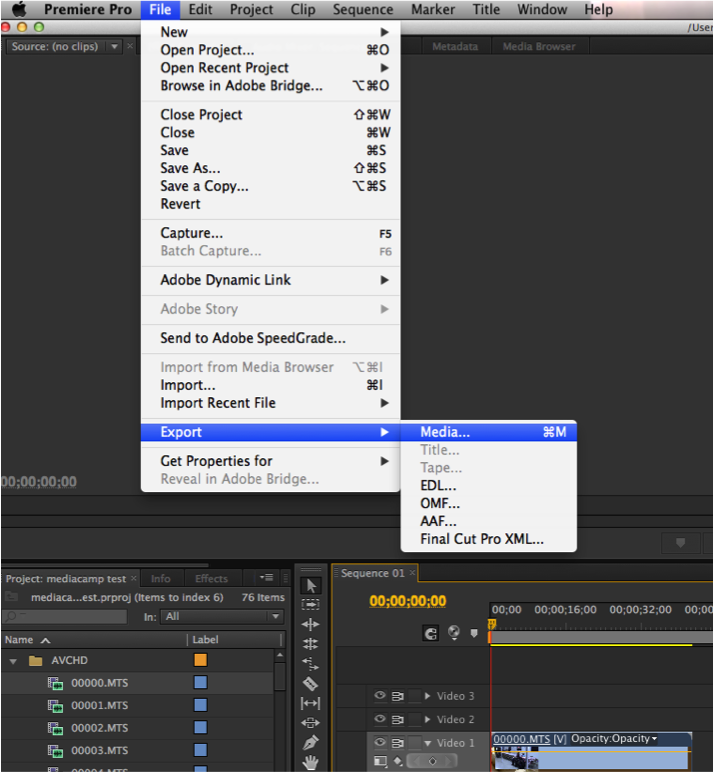
Task: Click the Apple menu icon
Action: [19, 9]
